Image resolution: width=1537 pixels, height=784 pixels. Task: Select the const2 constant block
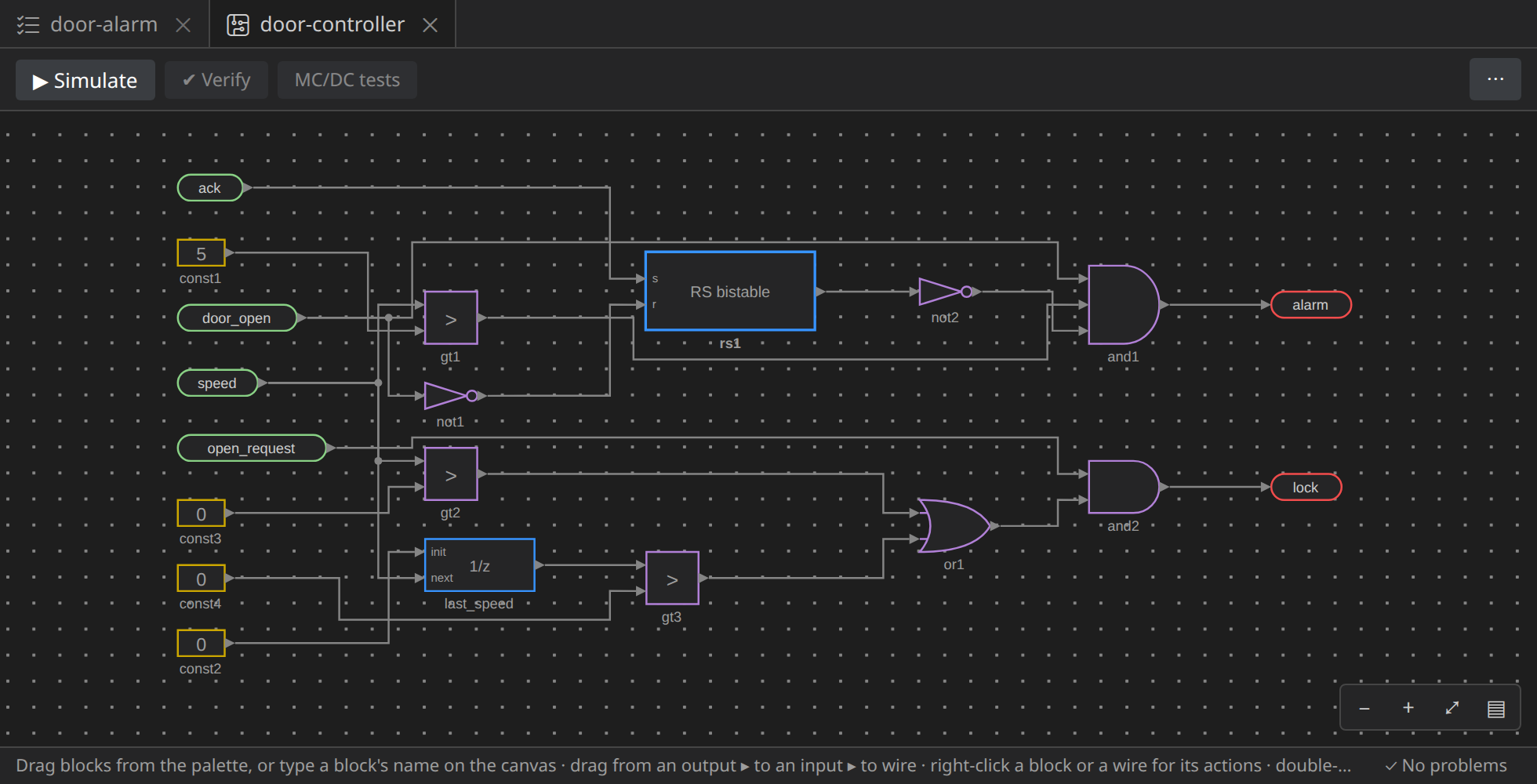202,643
